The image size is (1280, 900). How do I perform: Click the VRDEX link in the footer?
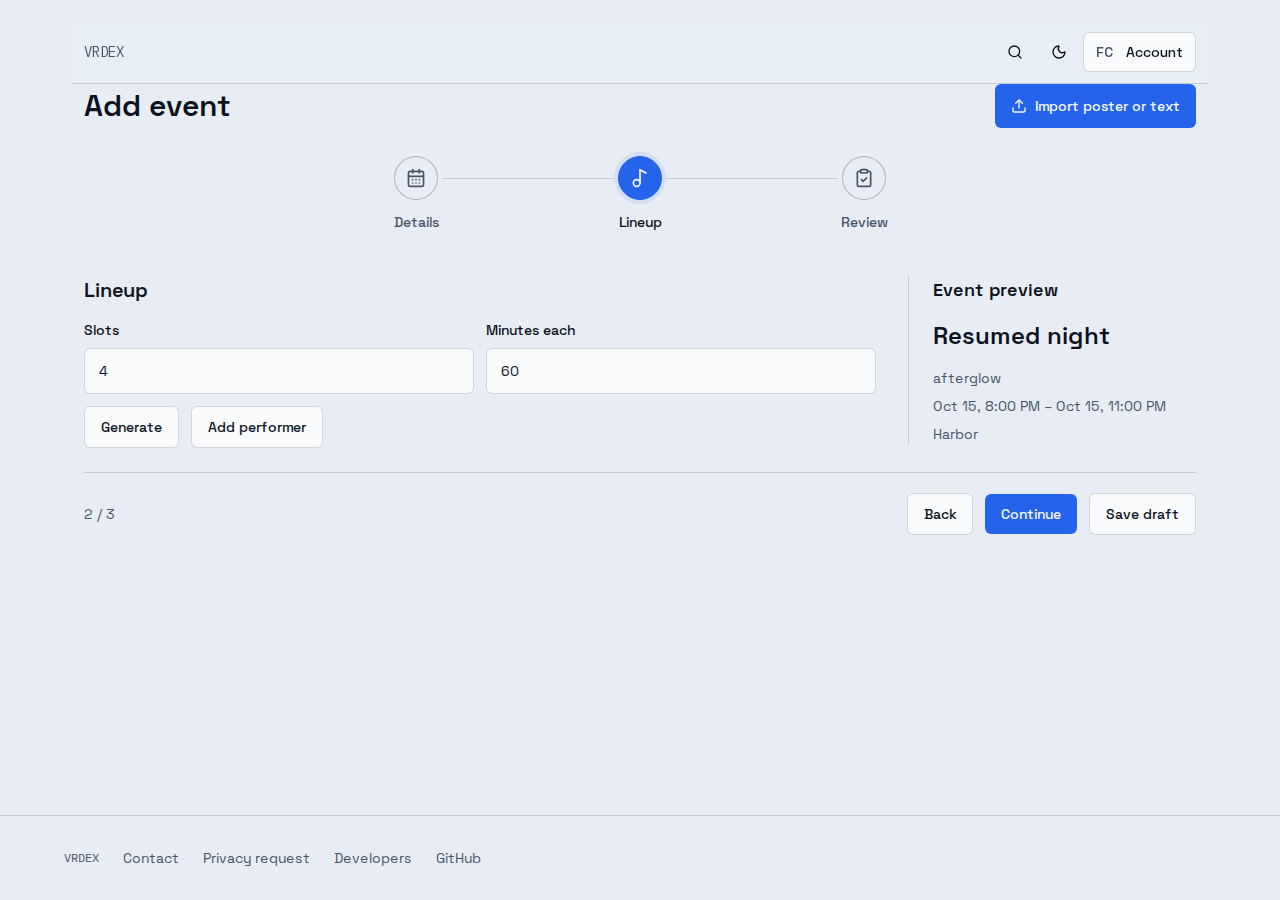(82, 858)
